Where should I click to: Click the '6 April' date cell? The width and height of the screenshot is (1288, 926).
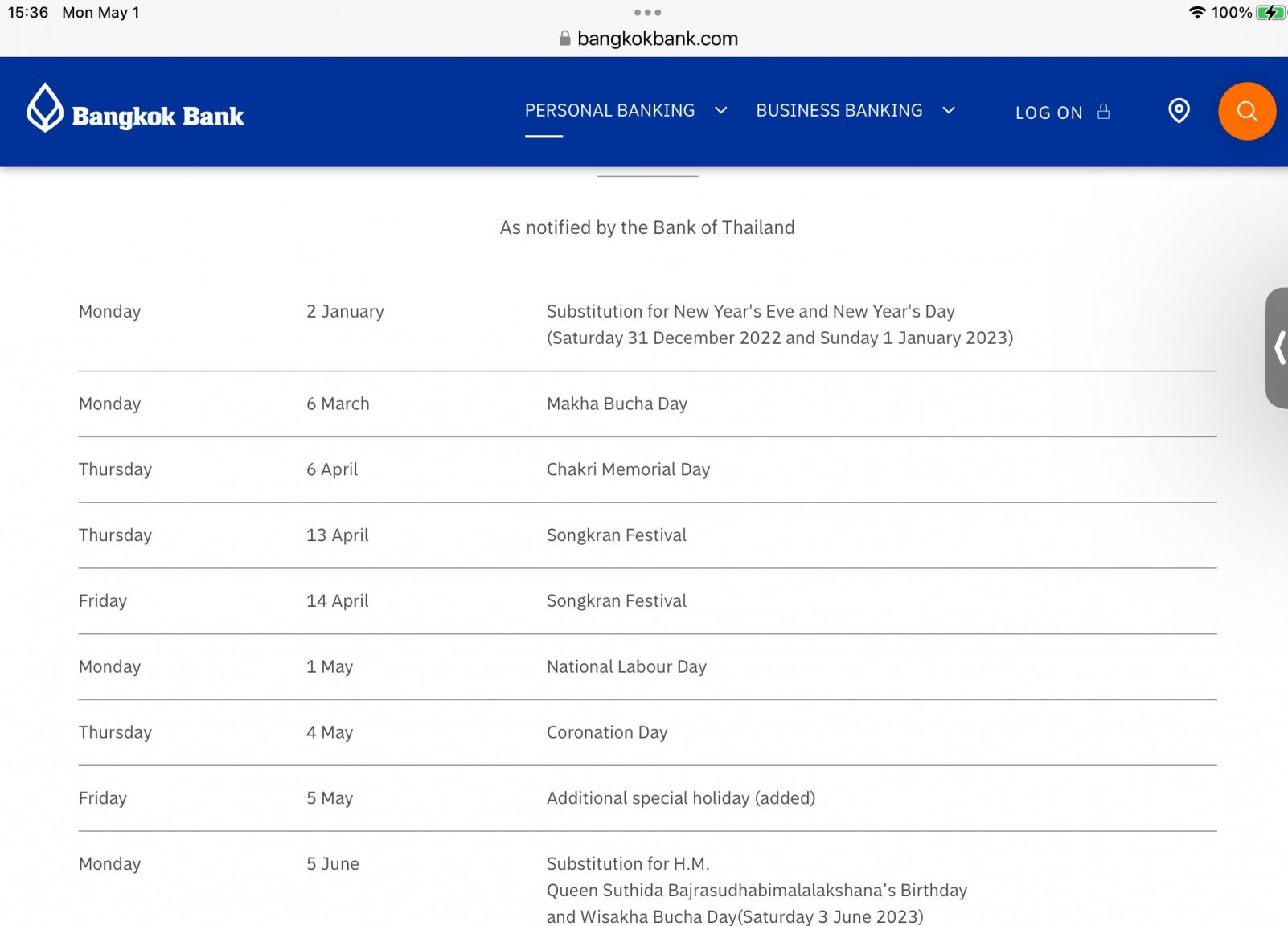332,469
